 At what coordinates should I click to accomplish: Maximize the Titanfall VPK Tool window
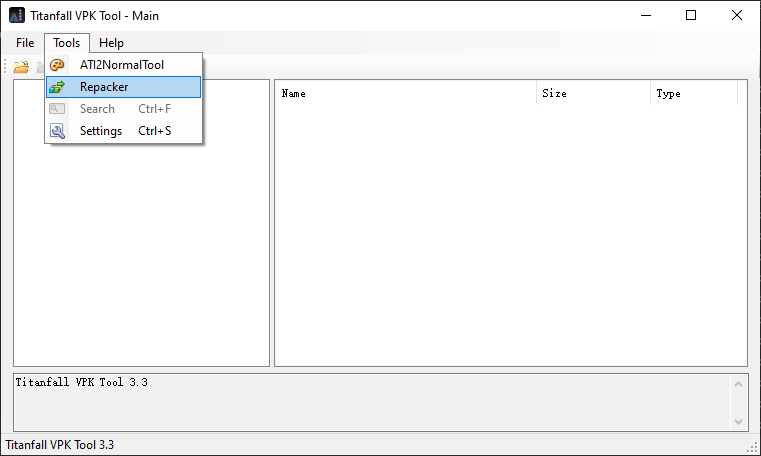click(691, 16)
